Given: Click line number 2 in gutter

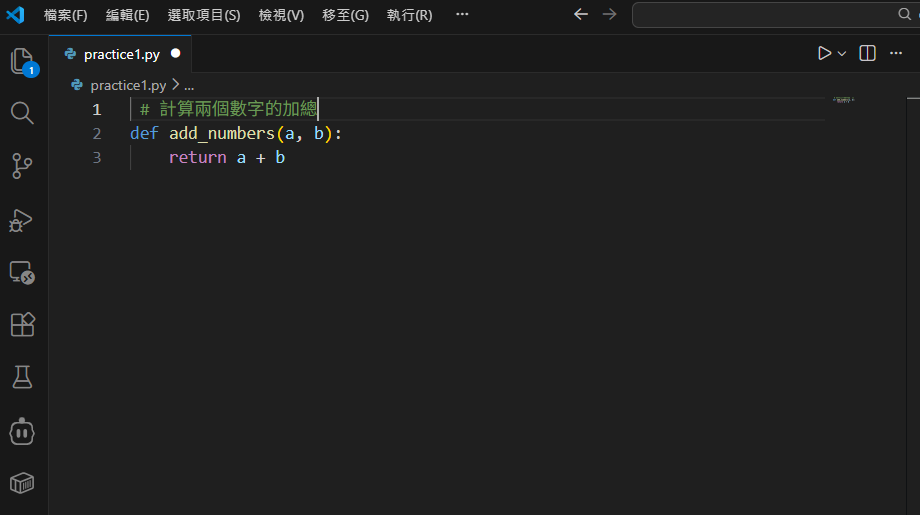Looking at the screenshot, I should pyautogui.click(x=97, y=134).
